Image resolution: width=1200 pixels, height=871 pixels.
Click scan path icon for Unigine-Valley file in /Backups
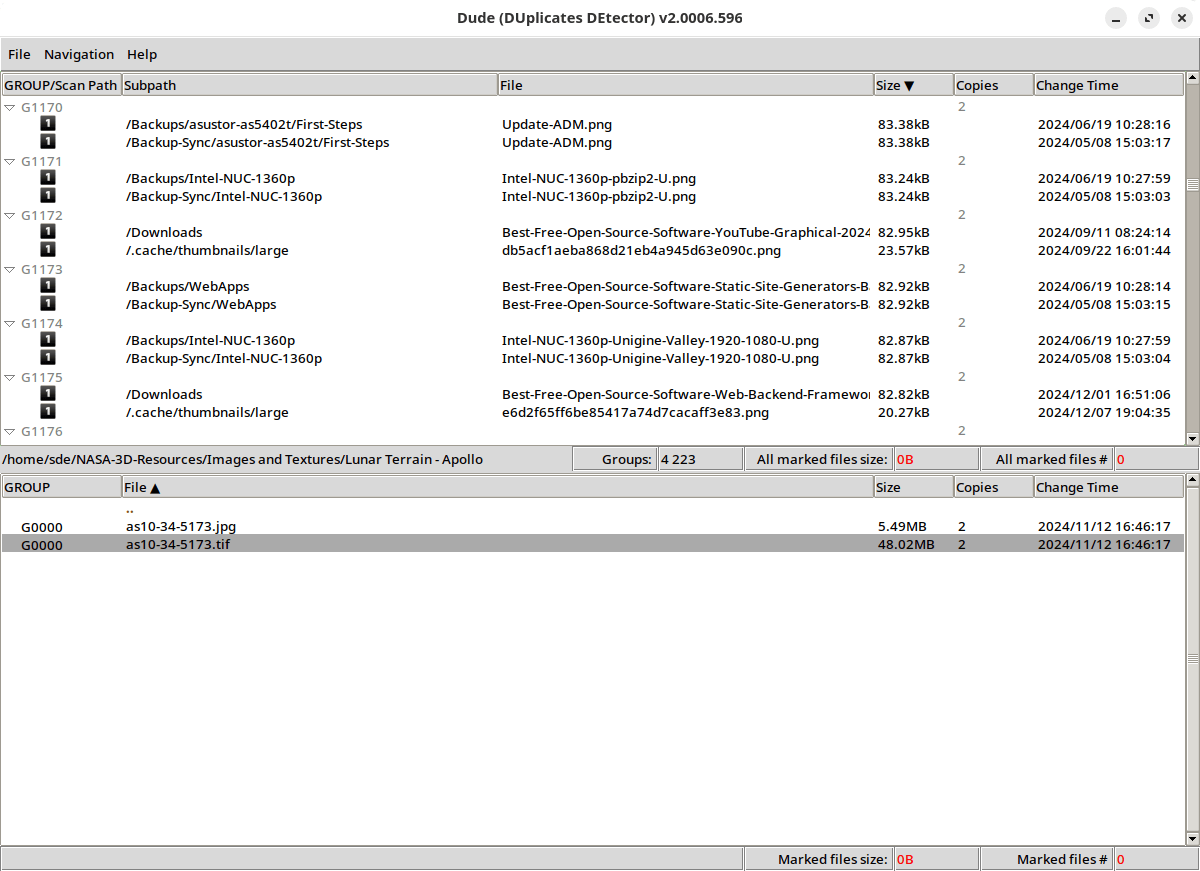pyautogui.click(x=48, y=340)
